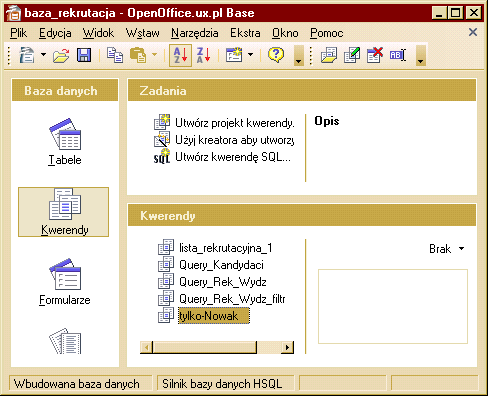Click the query wizard task icon

tap(162, 139)
